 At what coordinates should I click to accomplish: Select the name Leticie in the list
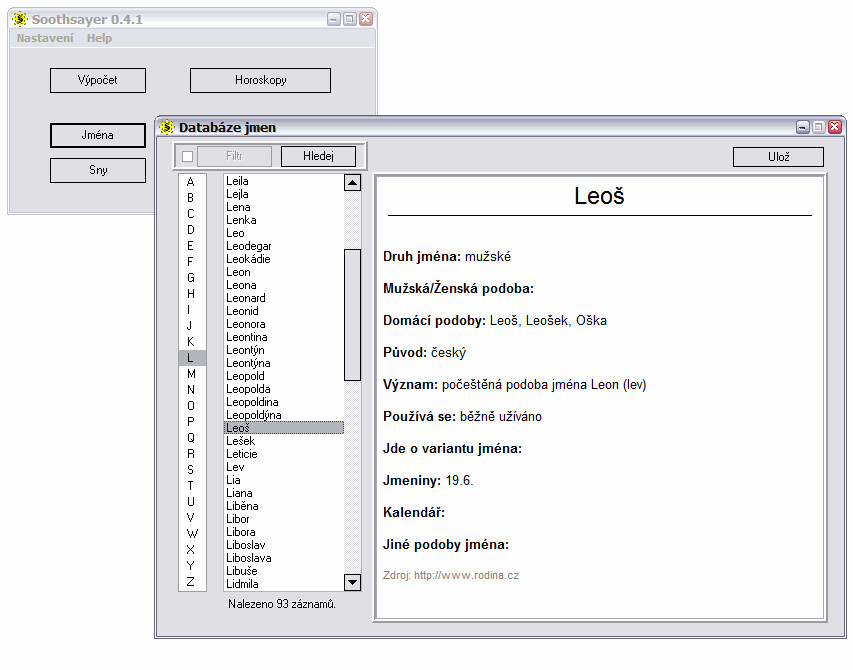[284, 454]
